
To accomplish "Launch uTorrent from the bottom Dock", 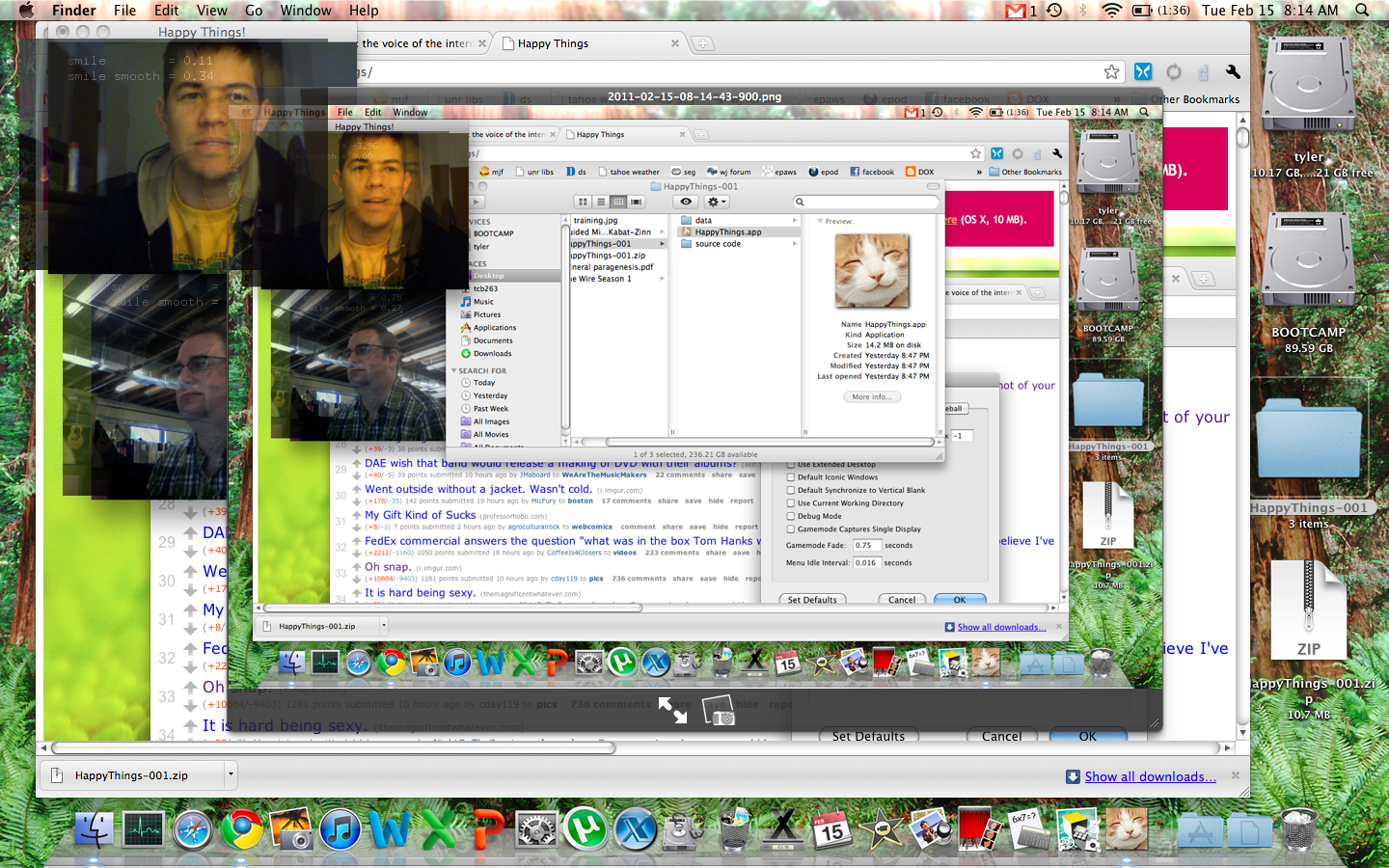I will 586,829.
